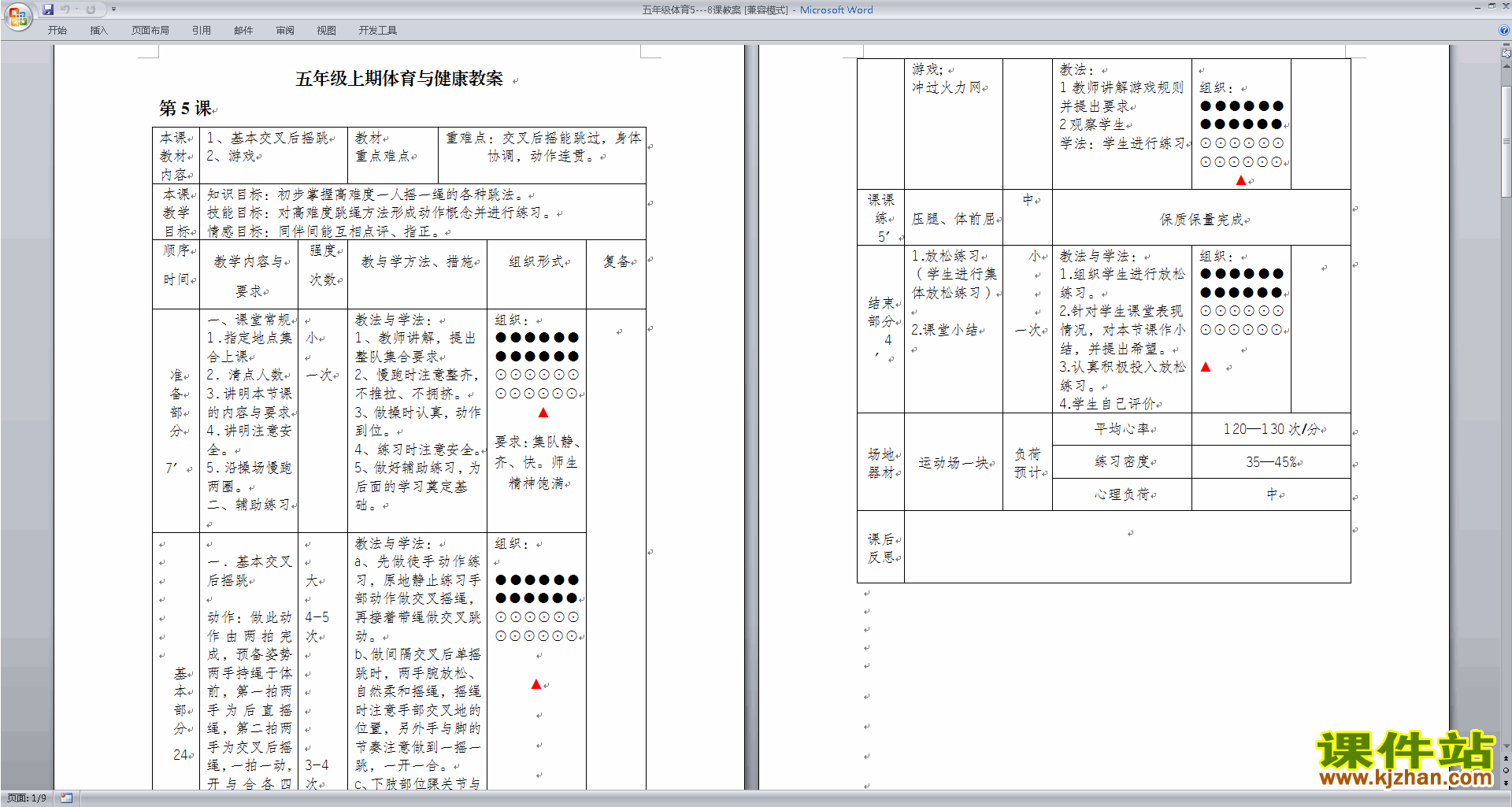
Task: Click the cell 课后反思
Action: pyautogui.click(x=881, y=548)
